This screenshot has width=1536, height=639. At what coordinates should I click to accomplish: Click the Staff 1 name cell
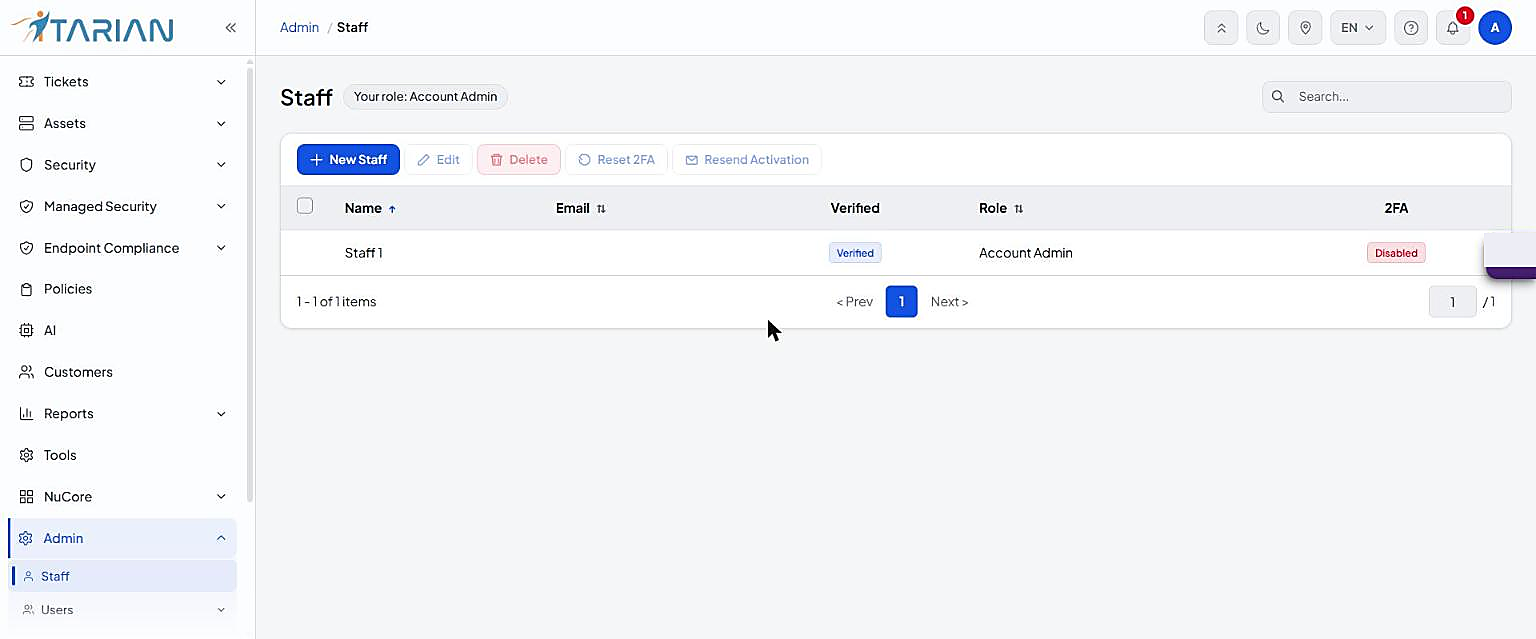pos(364,253)
